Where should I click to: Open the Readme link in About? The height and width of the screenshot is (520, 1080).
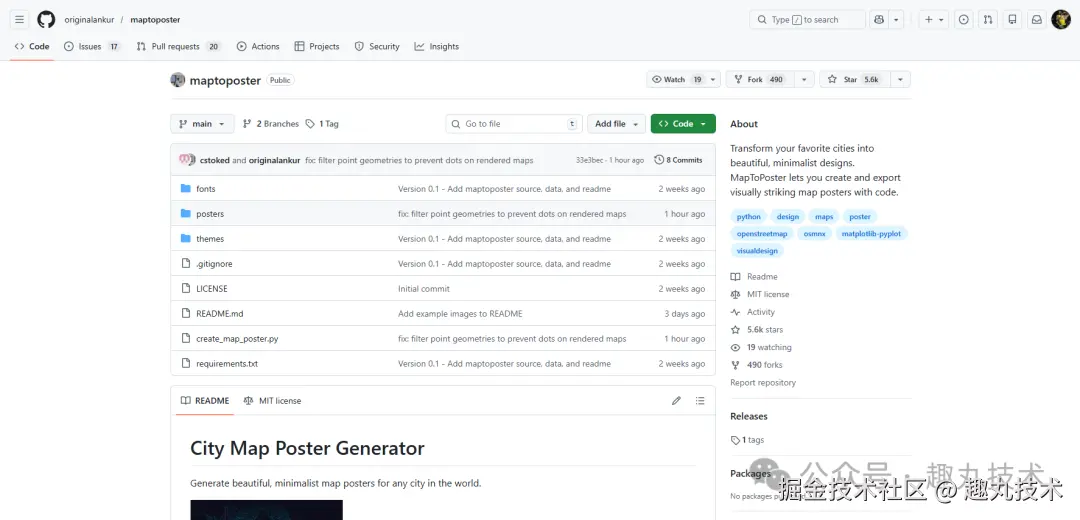754,277
